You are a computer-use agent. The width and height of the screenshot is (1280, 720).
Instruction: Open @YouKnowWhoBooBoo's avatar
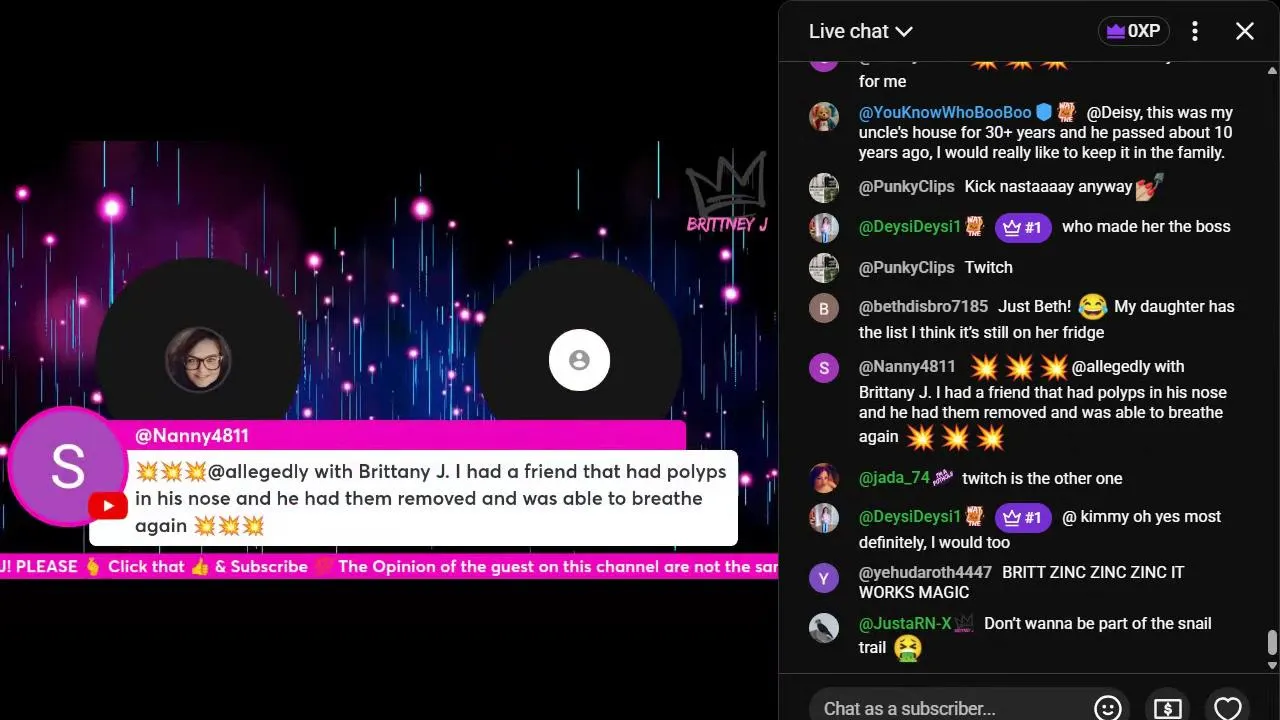pyautogui.click(x=824, y=116)
